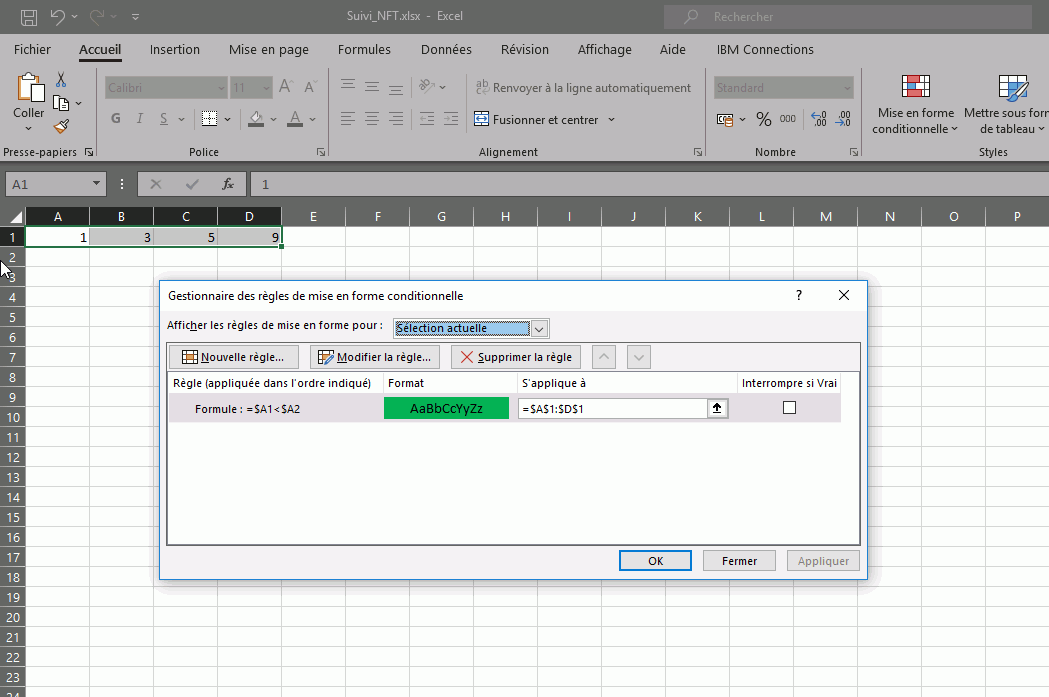Viewport: 1049px width, 697px height.
Task: Toggle Renvoyer à la ligne automatiquement
Action: click(583, 88)
